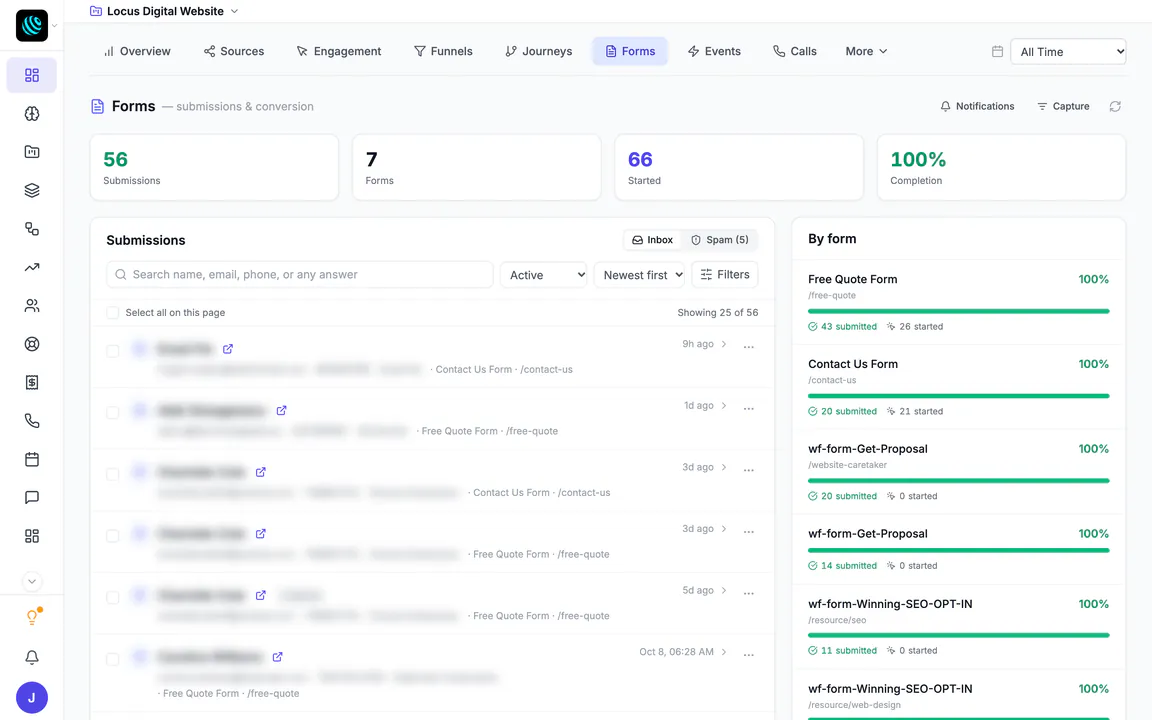Go to the Calls tab
Image resolution: width=1152 pixels, height=720 pixels.
click(x=795, y=51)
